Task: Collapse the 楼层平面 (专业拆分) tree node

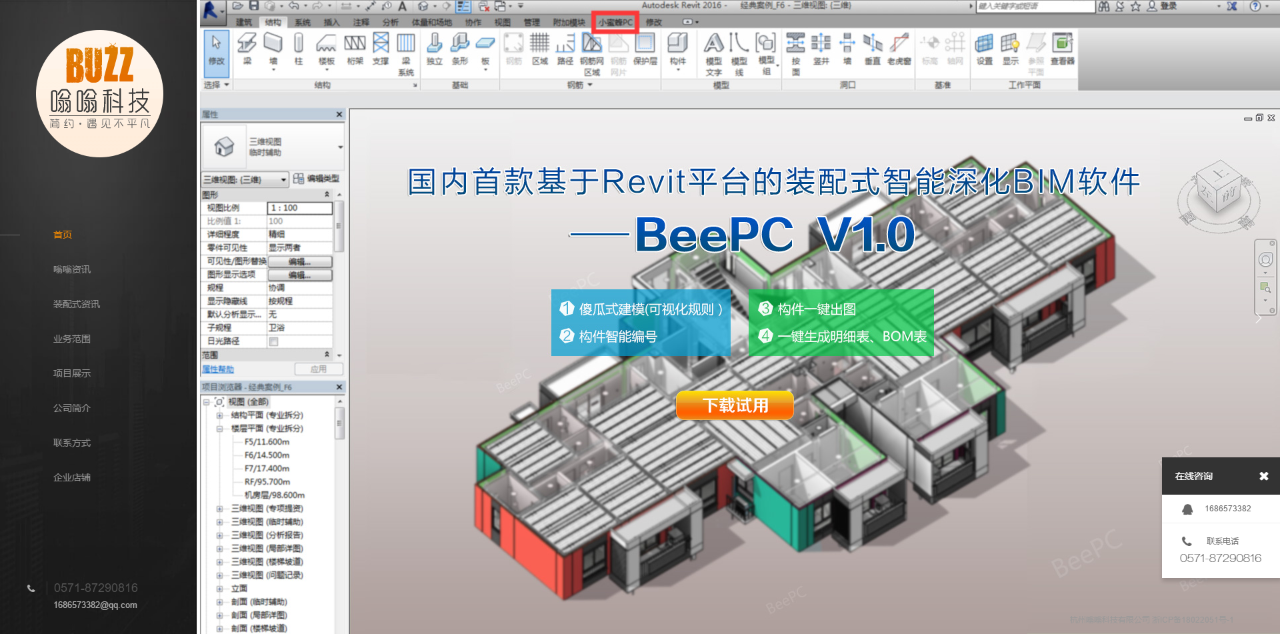Action: click(220, 428)
